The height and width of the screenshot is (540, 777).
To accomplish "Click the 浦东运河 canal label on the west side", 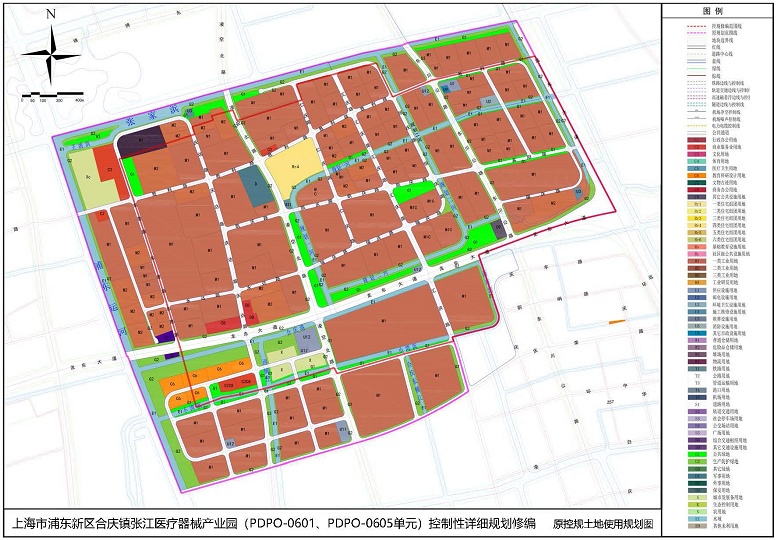I will pyautogui.click(x=109, y=296).
